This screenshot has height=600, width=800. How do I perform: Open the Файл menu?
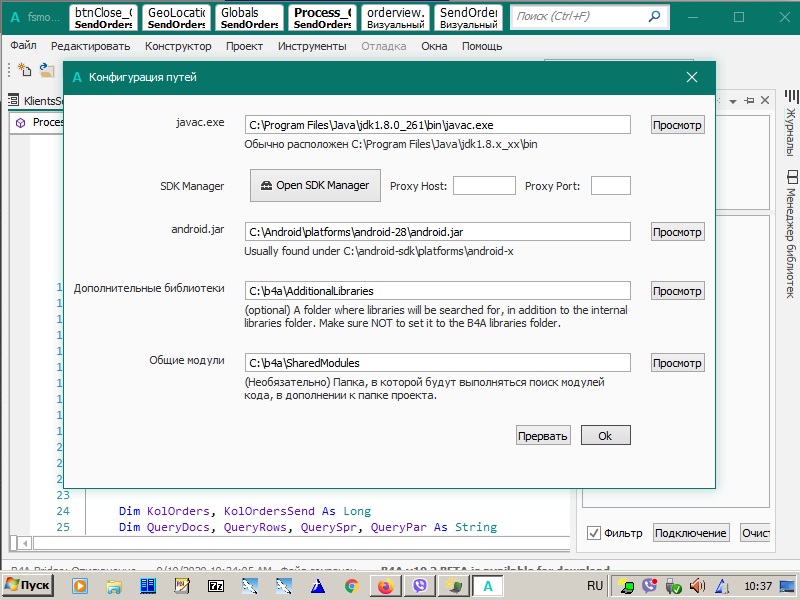[24, 46]
